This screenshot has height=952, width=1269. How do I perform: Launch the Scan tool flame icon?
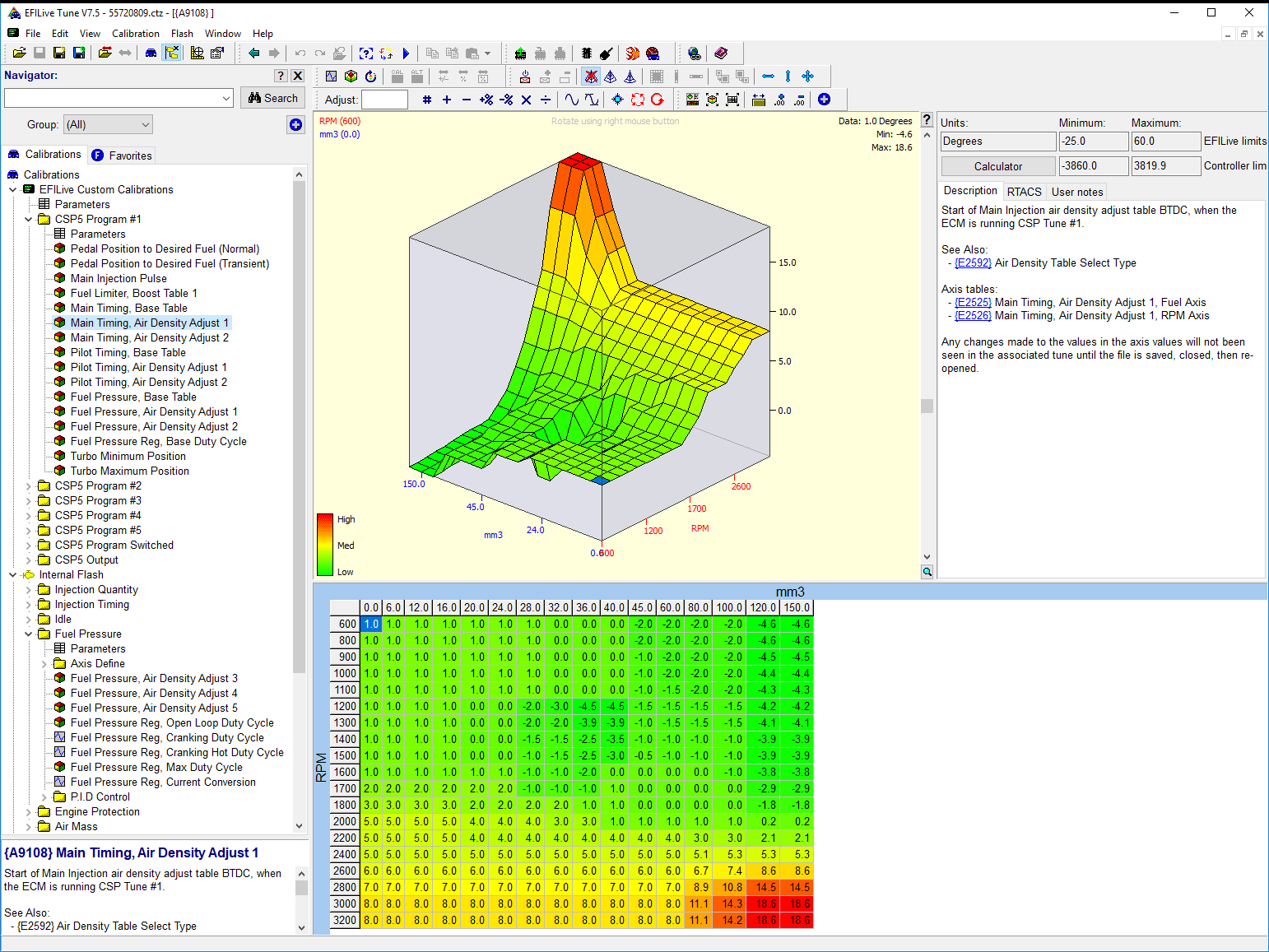pyautogui.click(x=632, y=53)
